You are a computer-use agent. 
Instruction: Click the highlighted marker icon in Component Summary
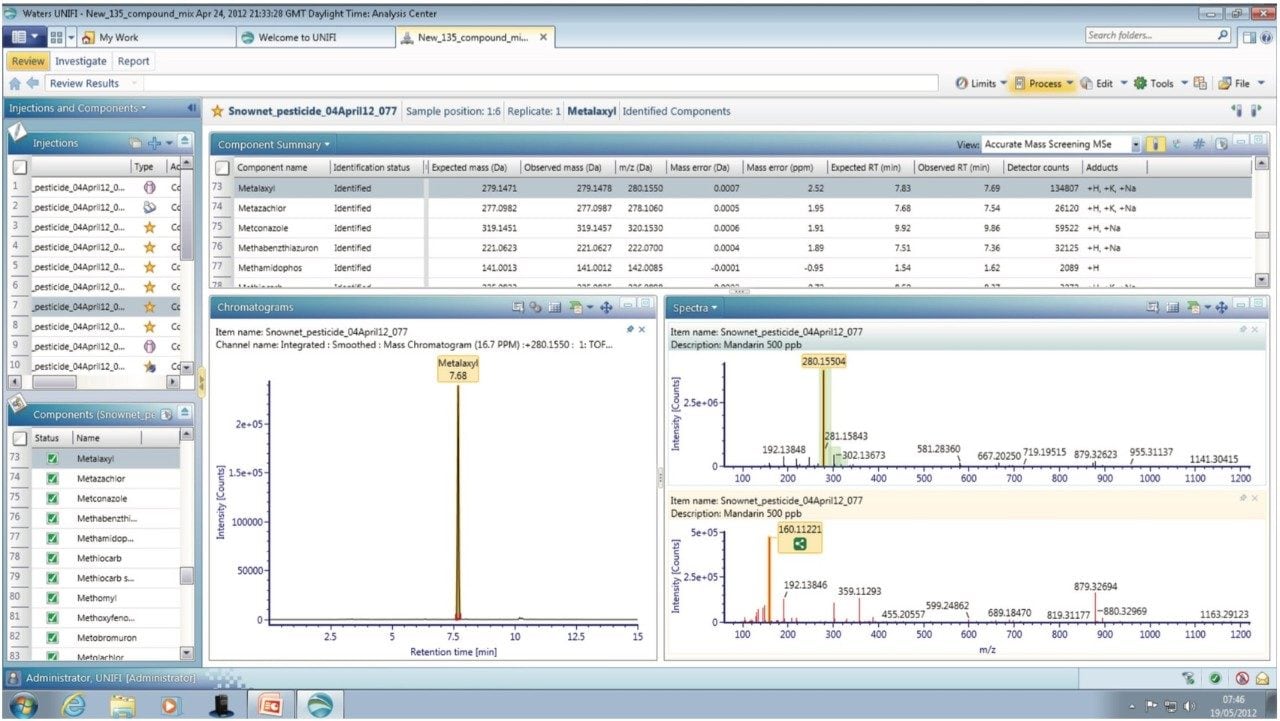pos(1155,144)
